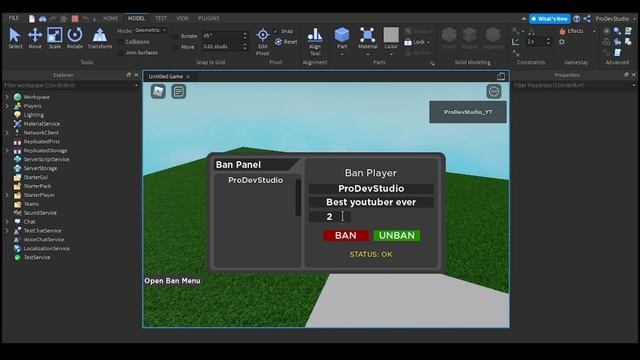Click the ProDevStudio_YT player list entry
This screenshot has height=360, width=640.
[468, 112]
